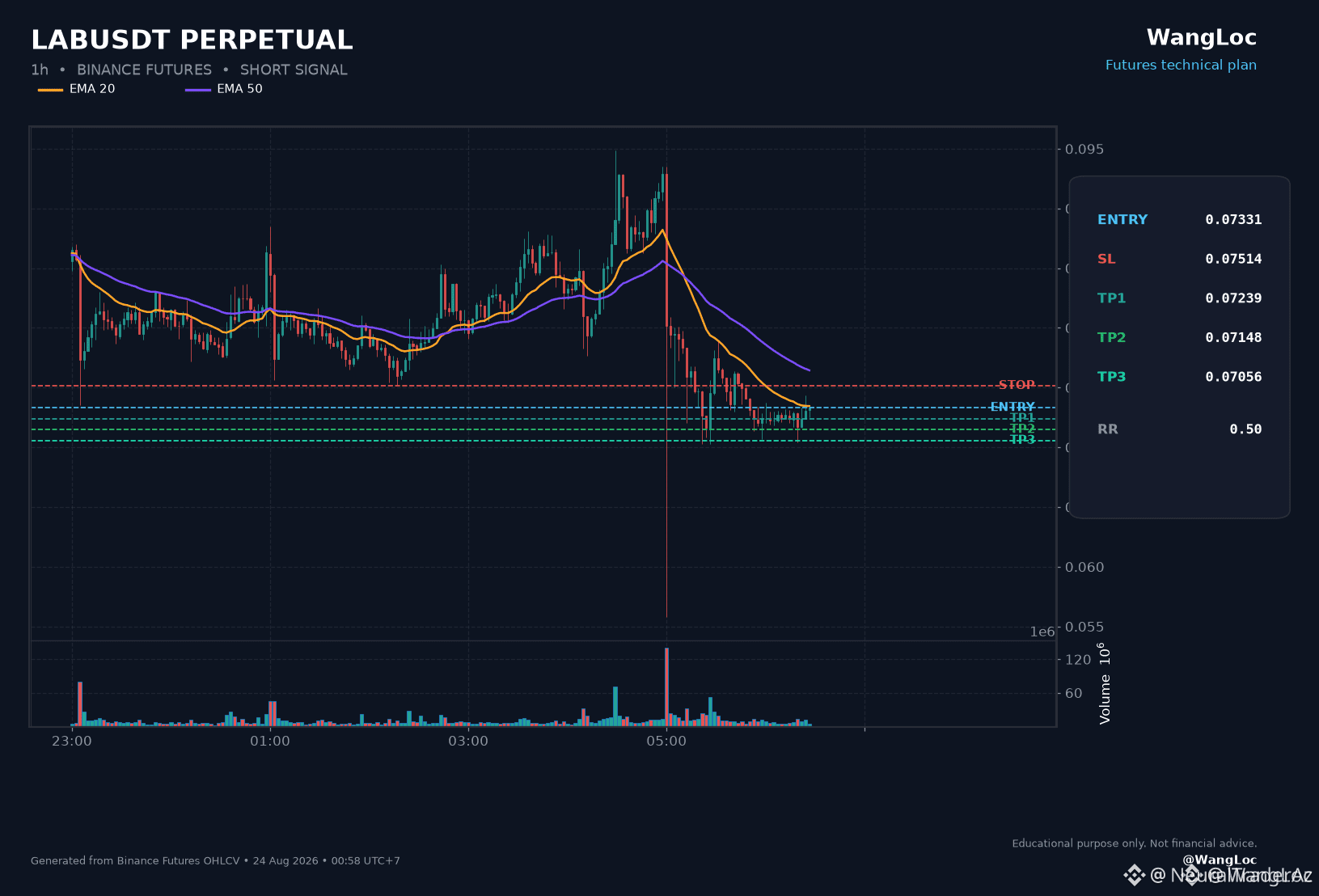
Task: Click the EMA 50 legend label
Action: pos(239,89)
